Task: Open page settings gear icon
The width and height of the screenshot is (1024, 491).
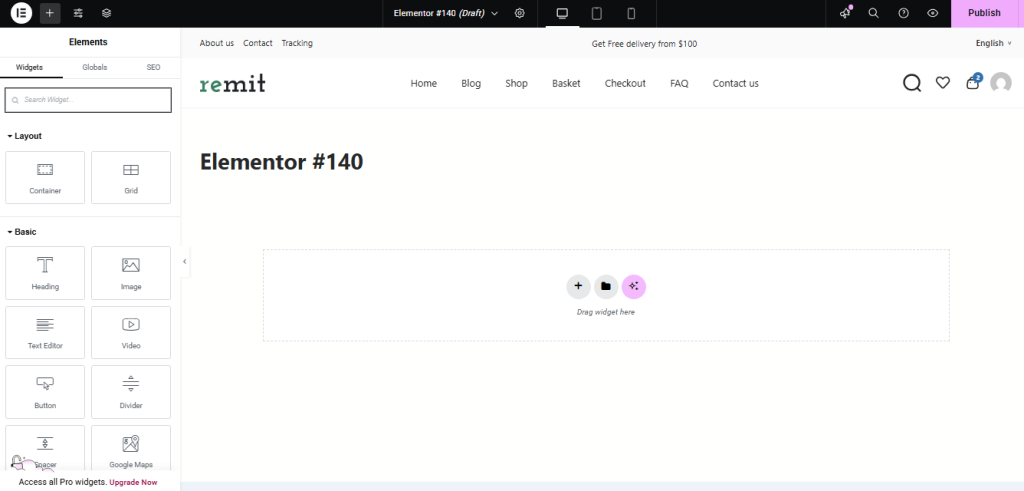Action: click(520, 13)
